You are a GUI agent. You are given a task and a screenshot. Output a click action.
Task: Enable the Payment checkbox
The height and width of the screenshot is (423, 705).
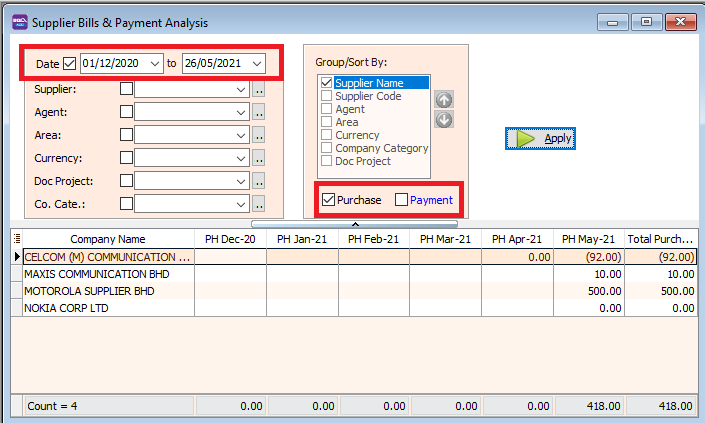coord(402,200)
